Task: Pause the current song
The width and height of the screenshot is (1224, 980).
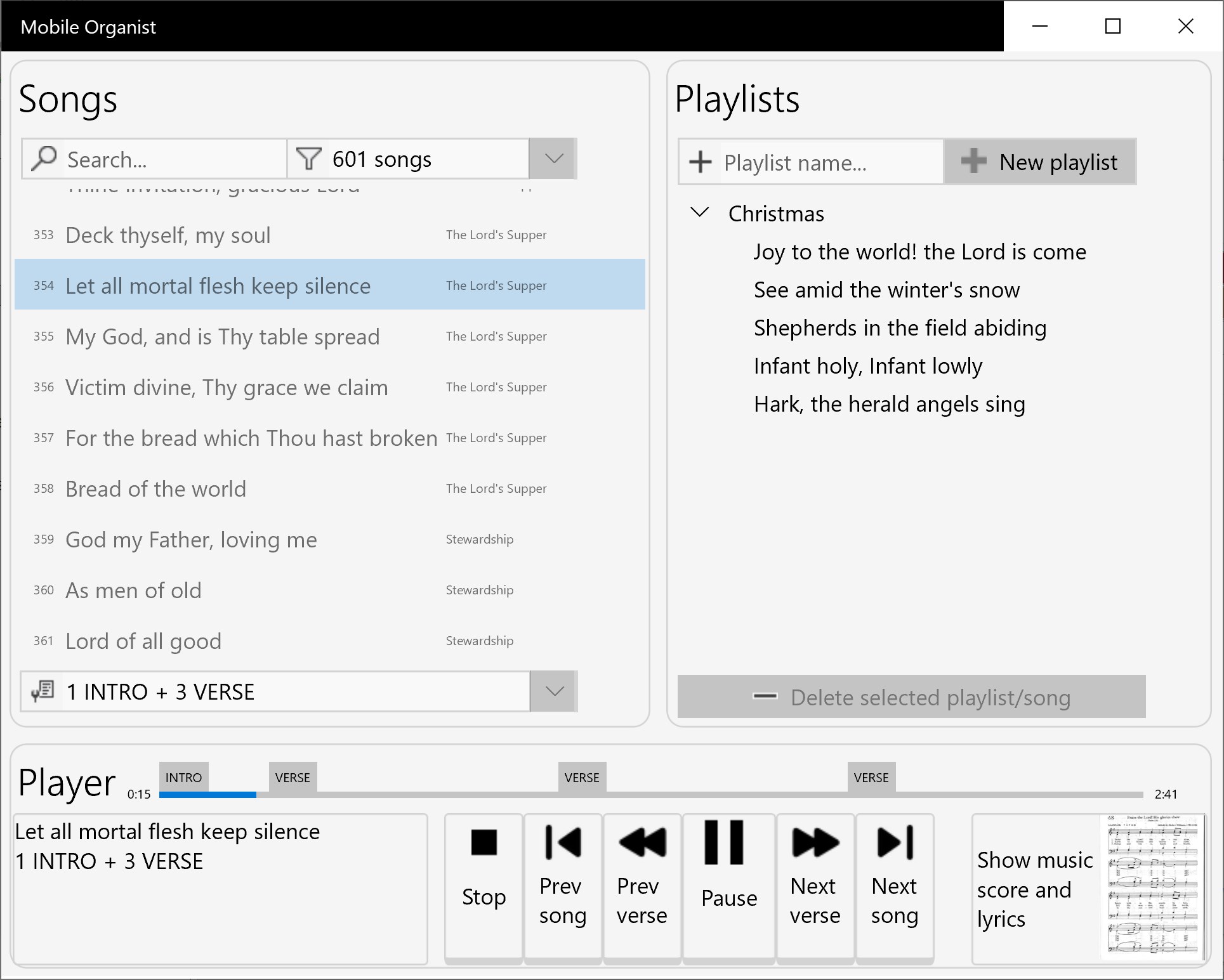Action: (x=729, y=889)
